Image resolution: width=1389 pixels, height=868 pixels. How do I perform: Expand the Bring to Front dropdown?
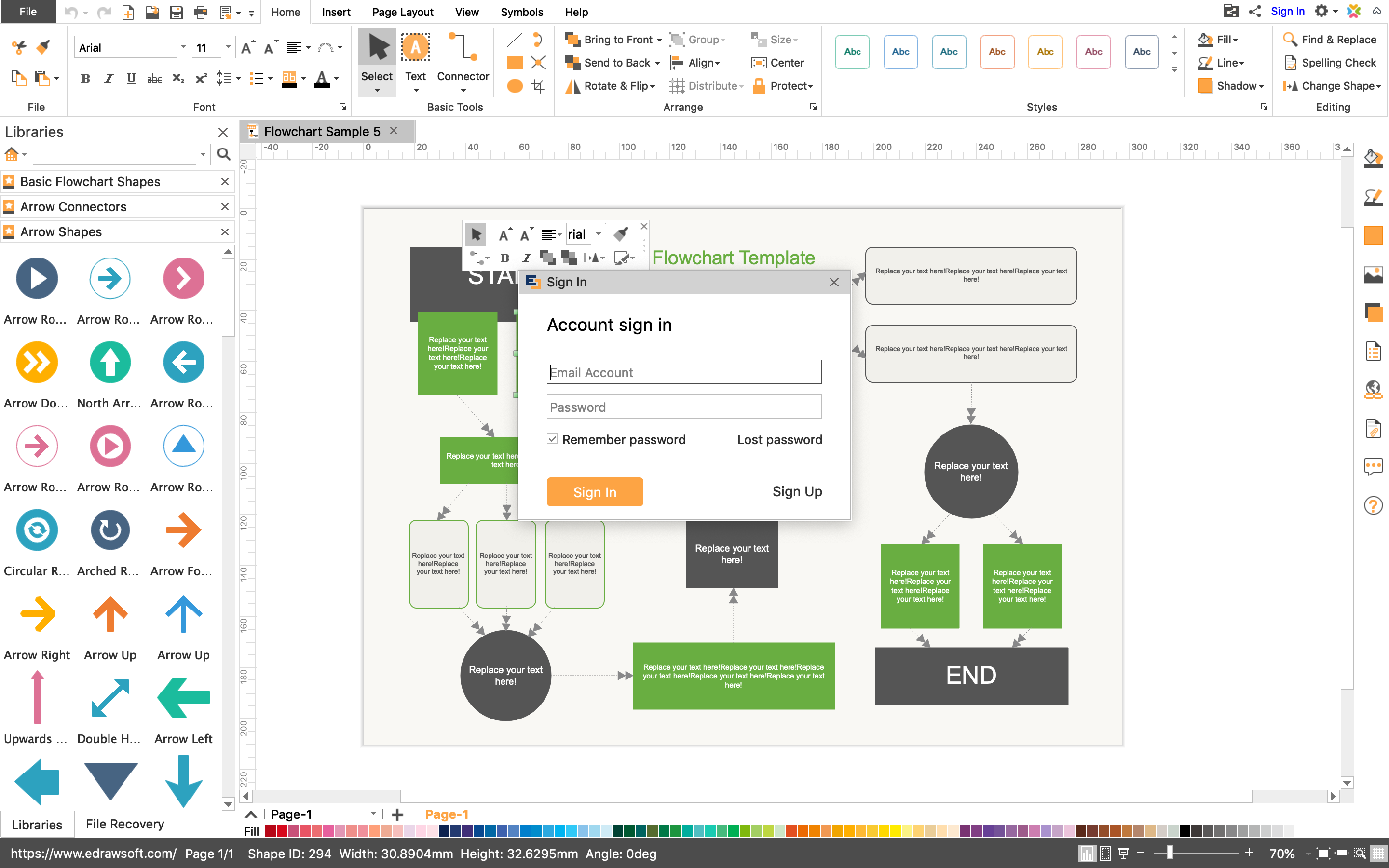659,40
